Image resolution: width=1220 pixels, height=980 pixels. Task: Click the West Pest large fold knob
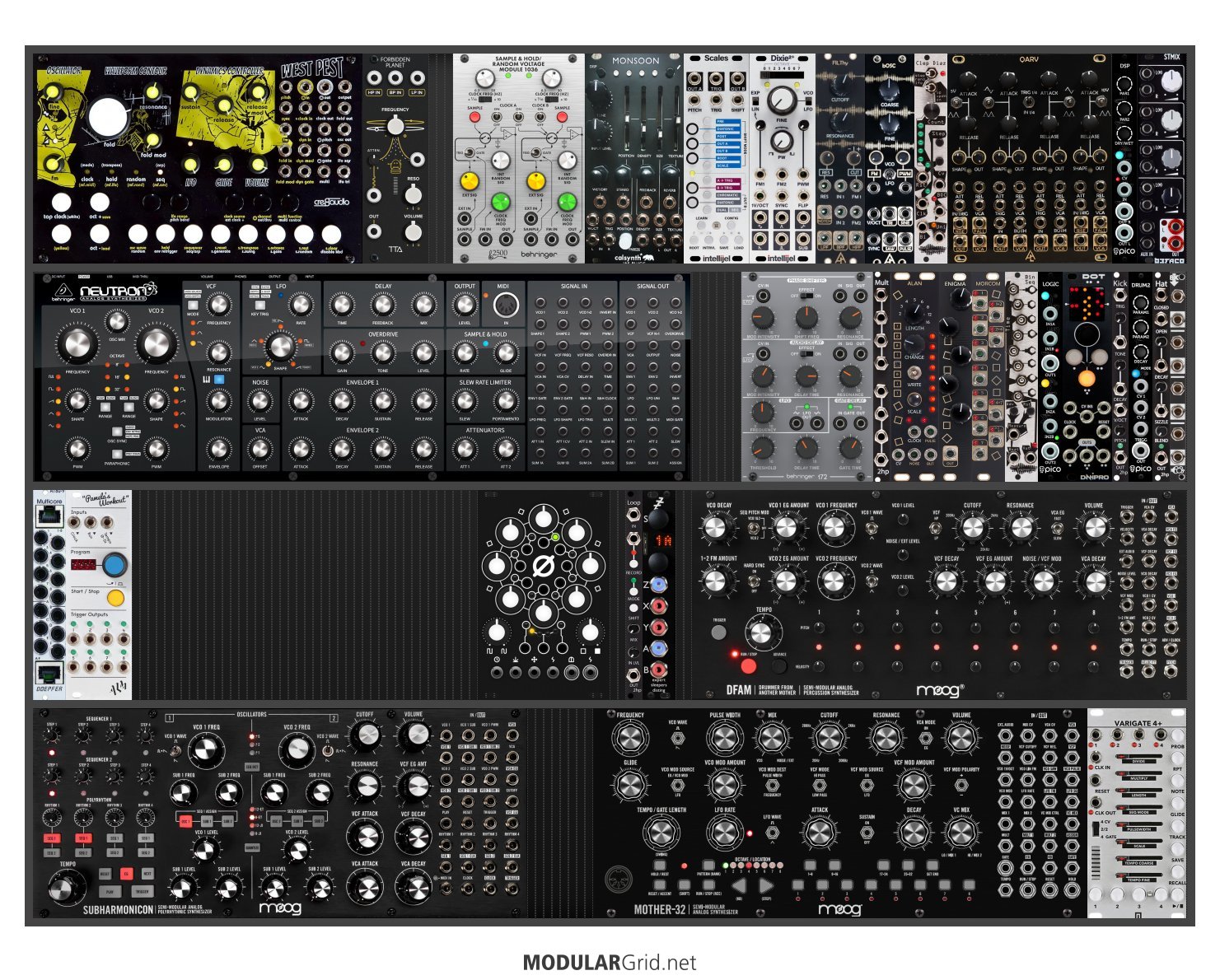108,118
